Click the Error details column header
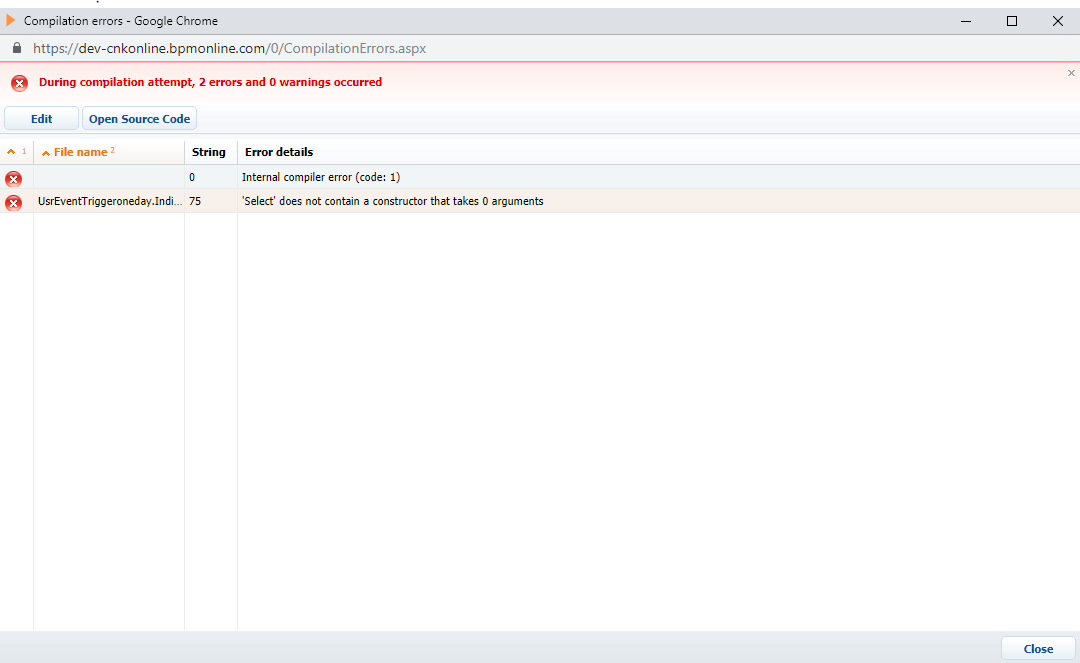The image size is (1080, 663). (x=279, y=152)
